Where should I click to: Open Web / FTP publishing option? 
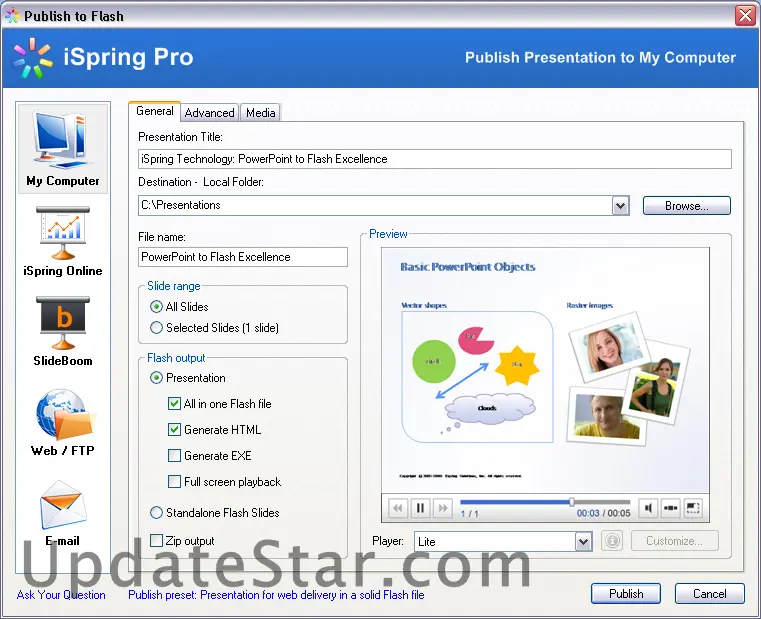click(63, 422)
